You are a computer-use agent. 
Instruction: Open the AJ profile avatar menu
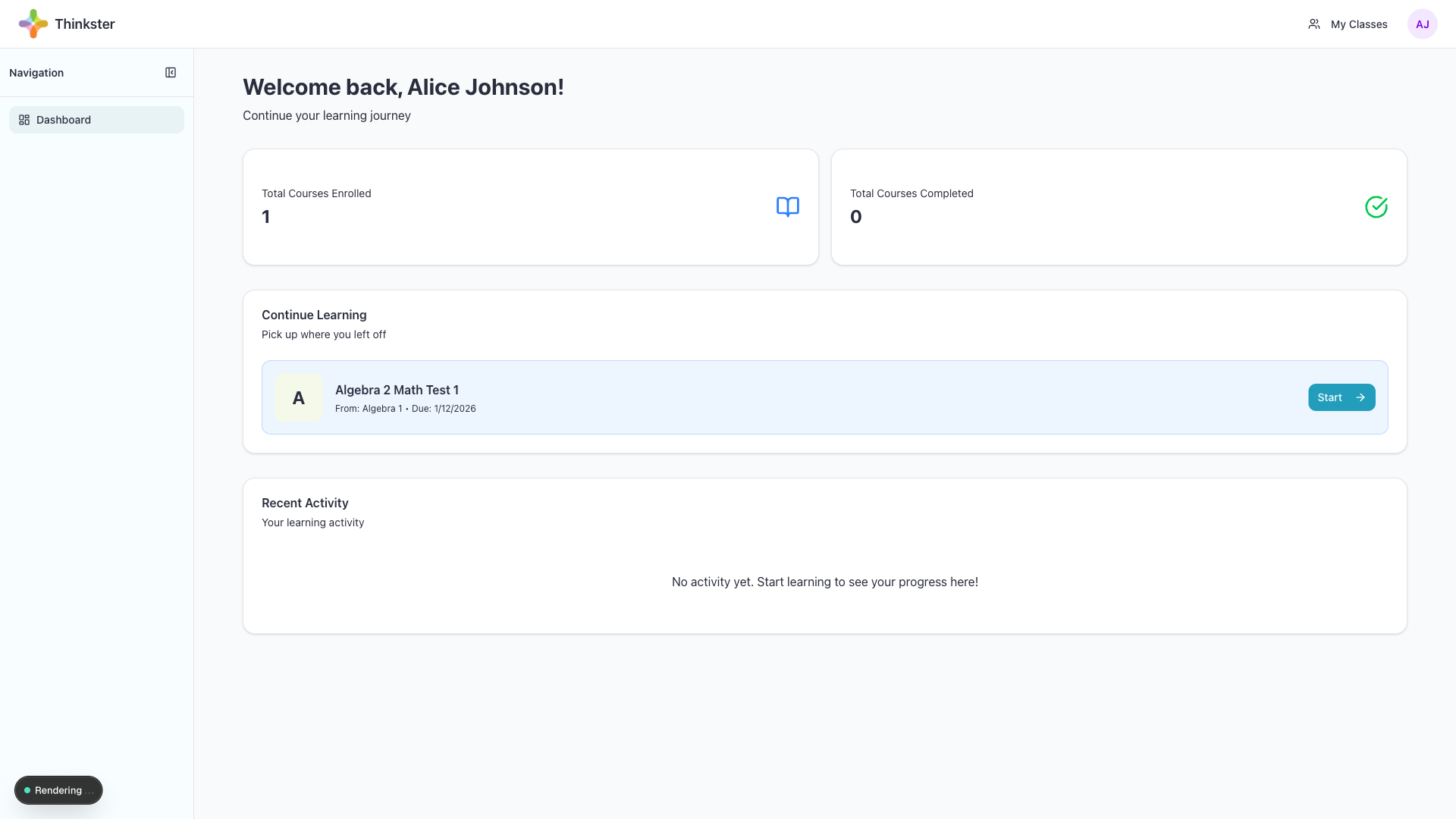point(1423,24)
